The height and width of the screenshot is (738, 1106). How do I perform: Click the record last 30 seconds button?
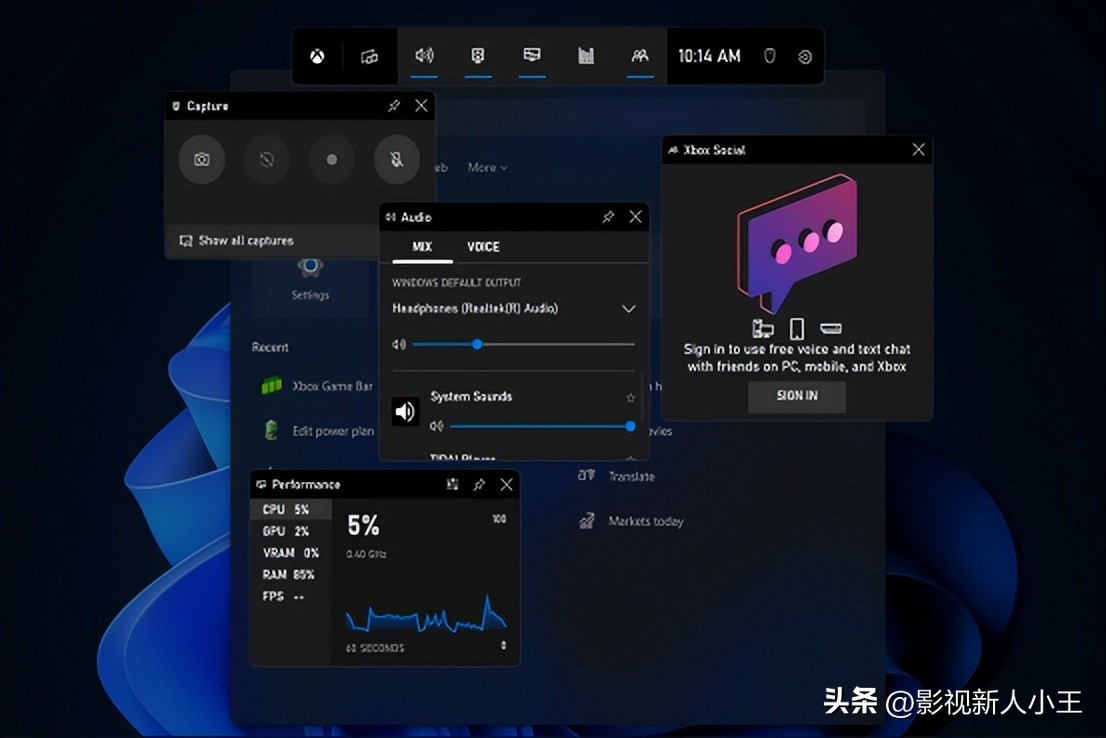[267, 159]
